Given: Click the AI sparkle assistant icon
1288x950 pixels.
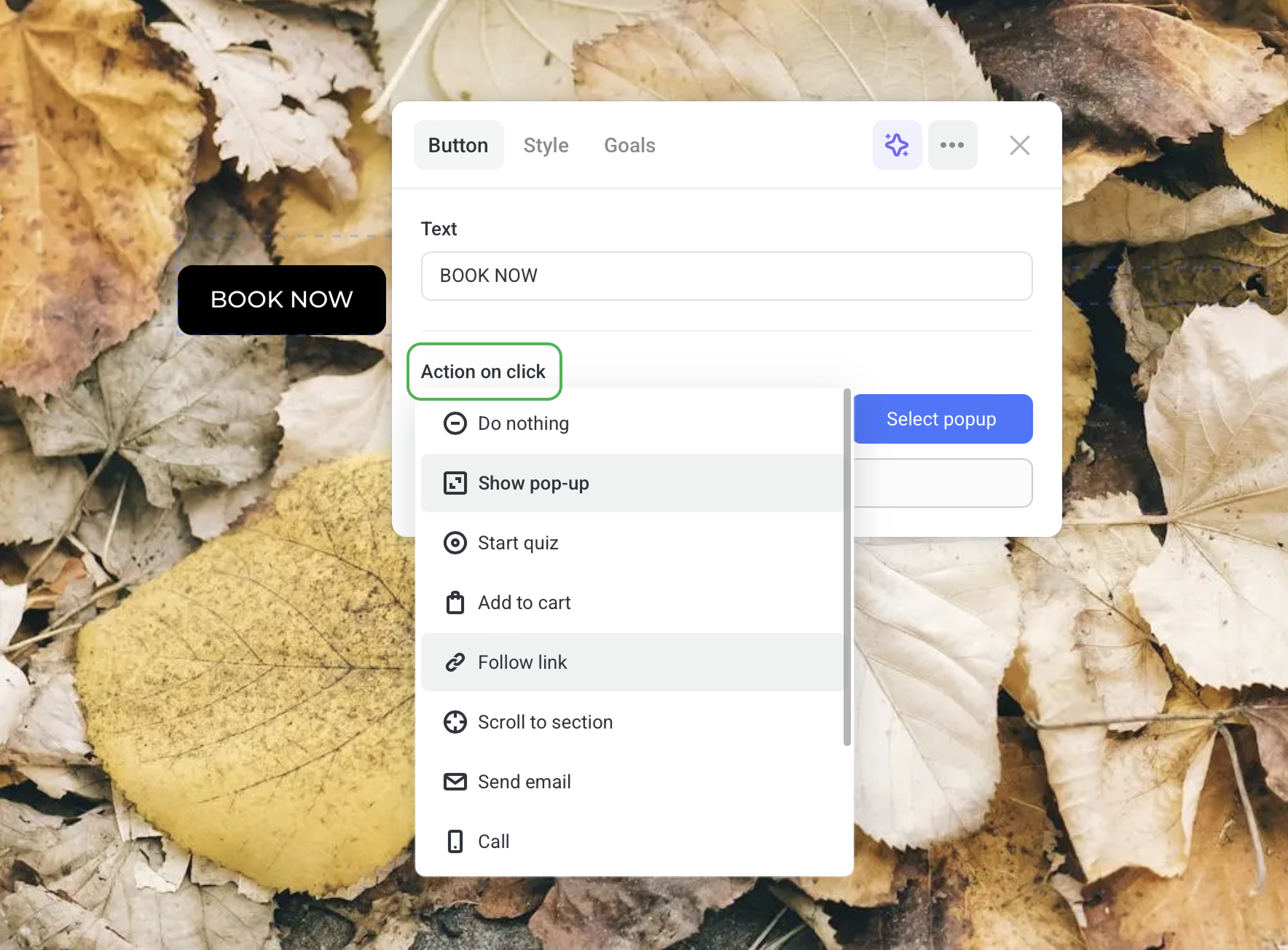Looking at the screenshot, I should pyautogui.click(x=897, y=145).
